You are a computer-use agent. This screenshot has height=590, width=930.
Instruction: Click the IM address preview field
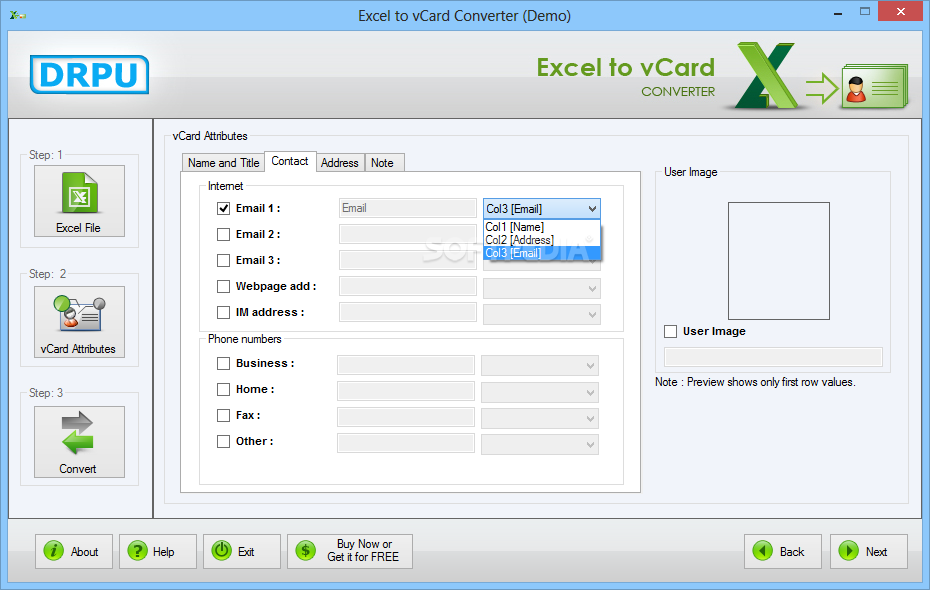point(408,312)
